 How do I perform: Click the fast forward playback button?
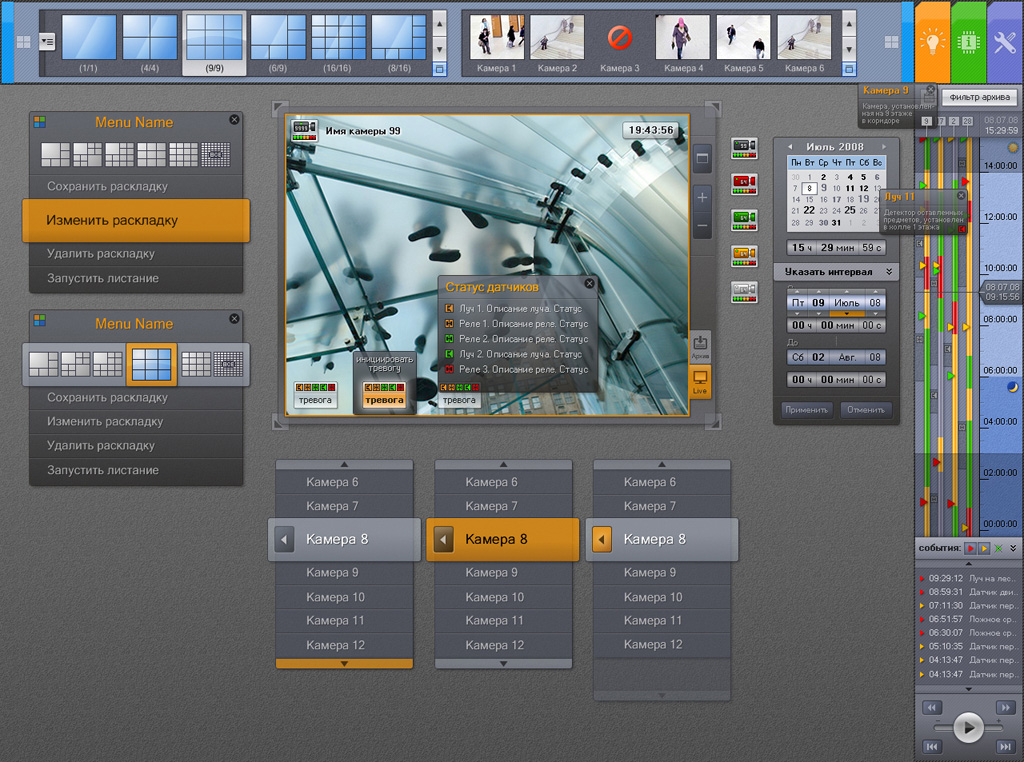[x=1005, y=708]
